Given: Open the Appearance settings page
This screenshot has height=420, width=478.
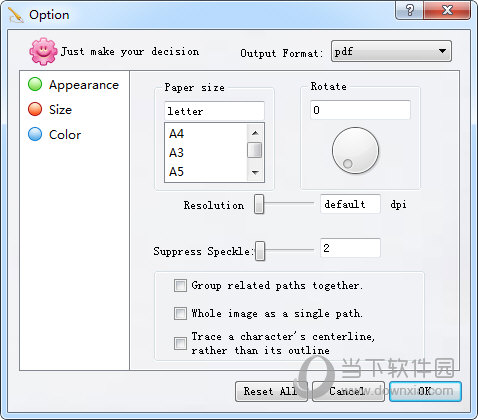Looking at the screenshot, I should tap(84, 85).
